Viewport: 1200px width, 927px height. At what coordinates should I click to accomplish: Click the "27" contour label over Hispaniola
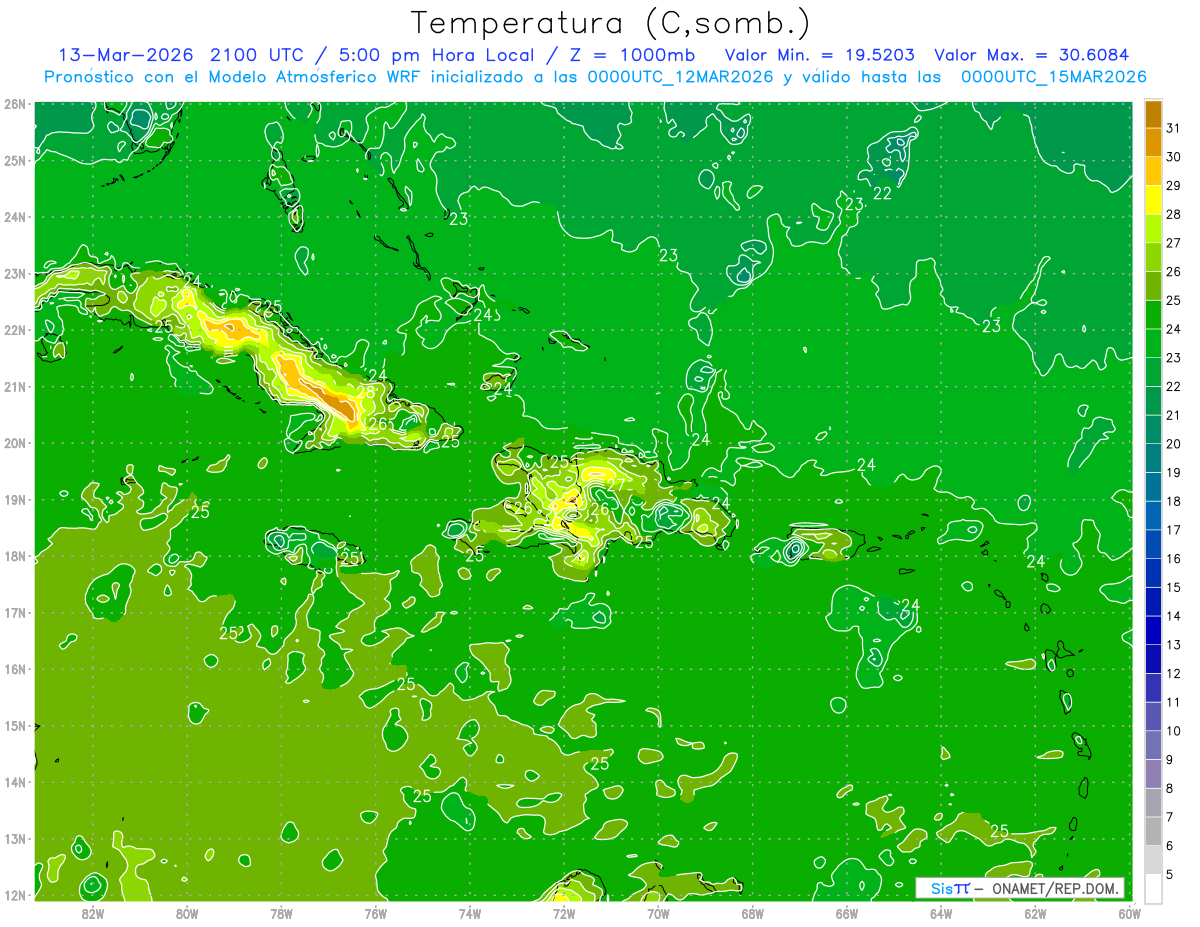(616, 485)
